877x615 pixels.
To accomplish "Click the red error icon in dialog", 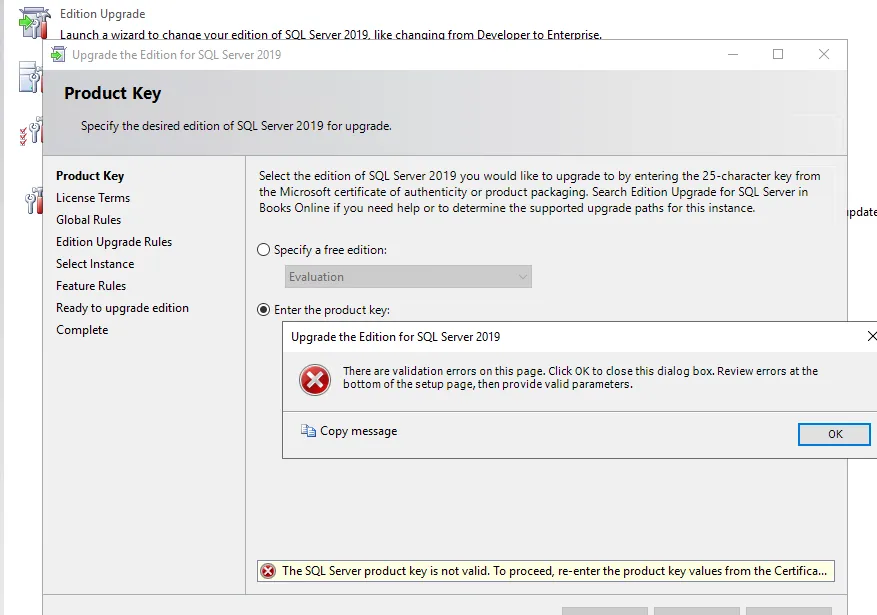I will (x=315, y=379).
